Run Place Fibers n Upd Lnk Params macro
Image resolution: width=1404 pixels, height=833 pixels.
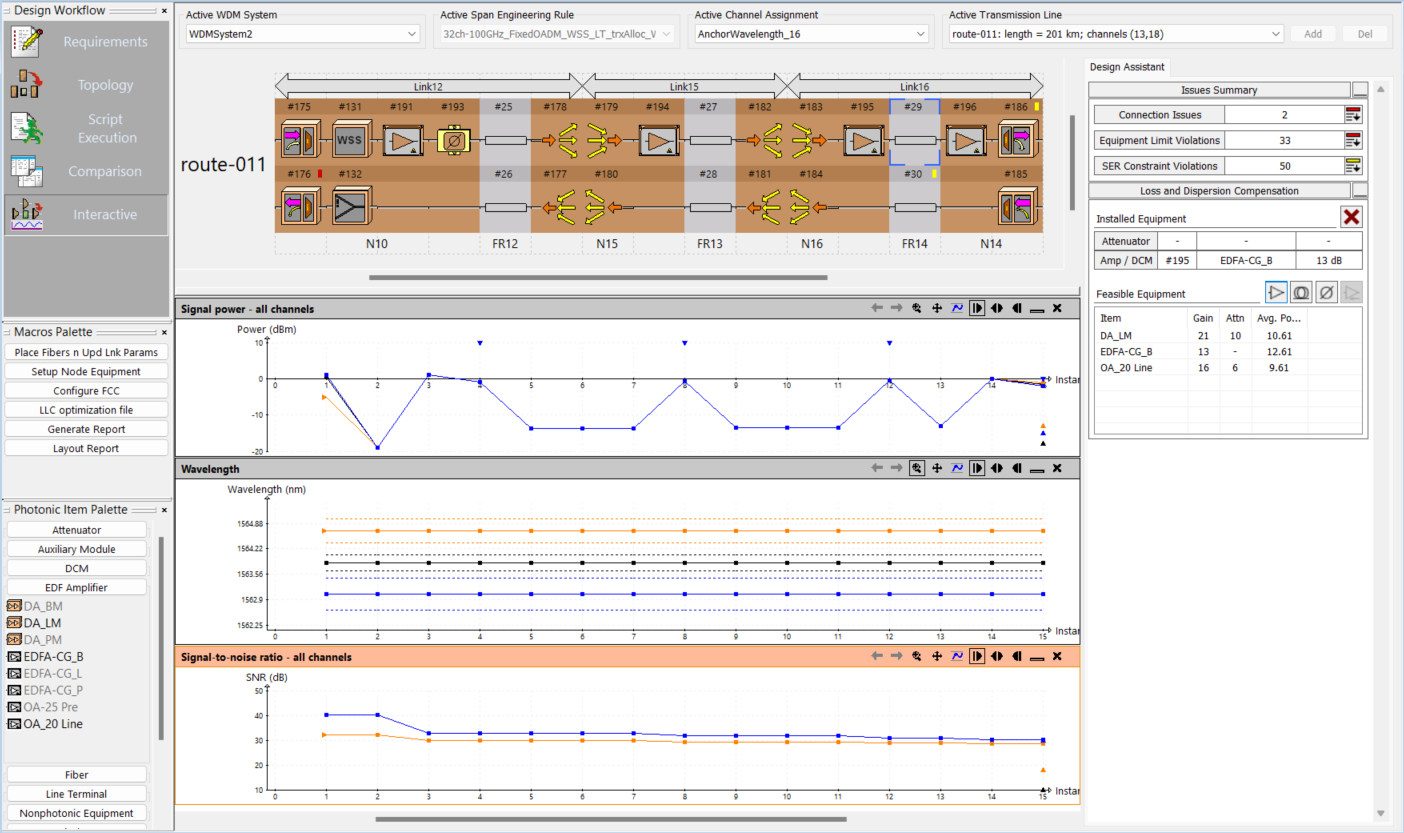tap(85, 352)
